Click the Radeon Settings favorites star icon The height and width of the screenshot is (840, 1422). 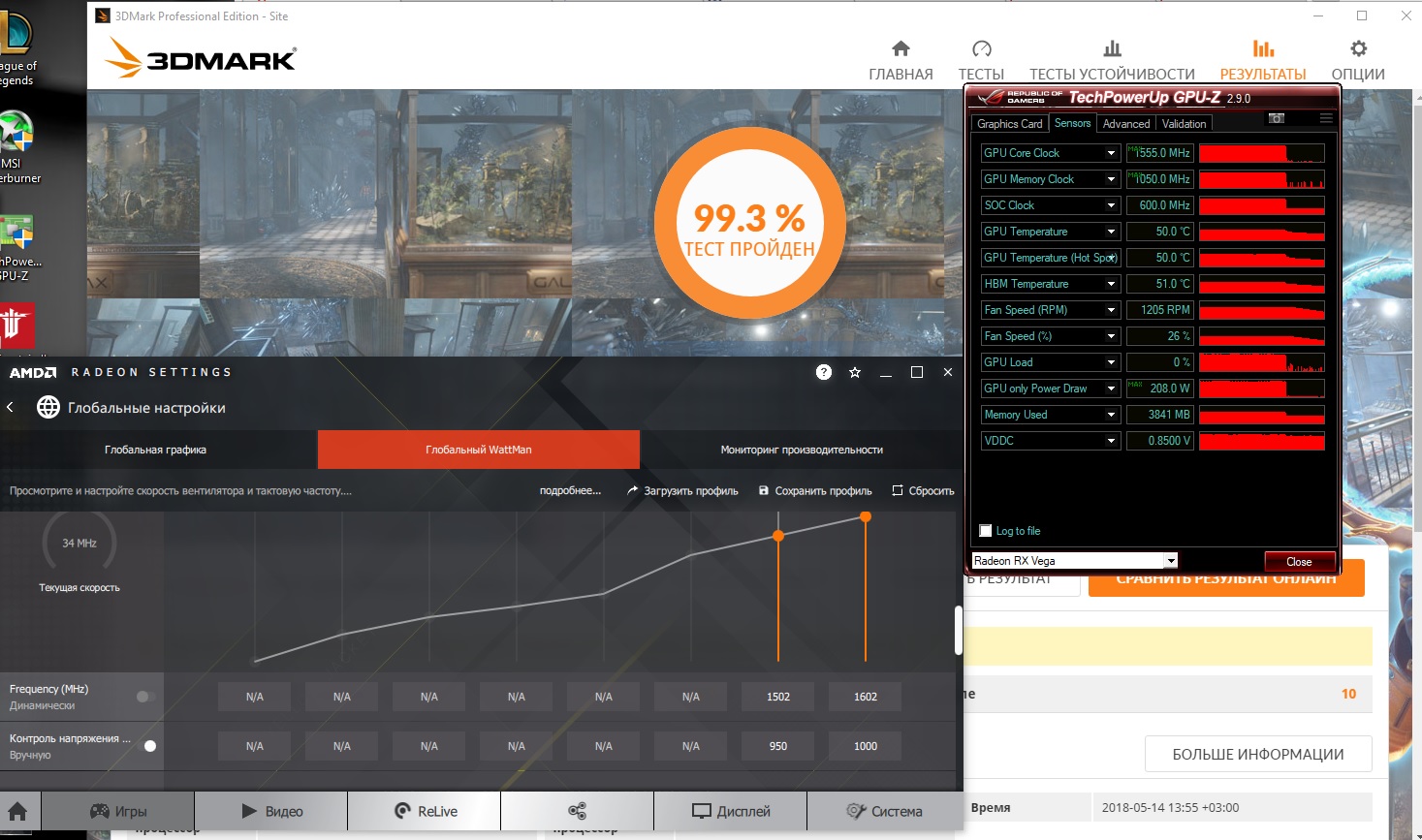855,372
